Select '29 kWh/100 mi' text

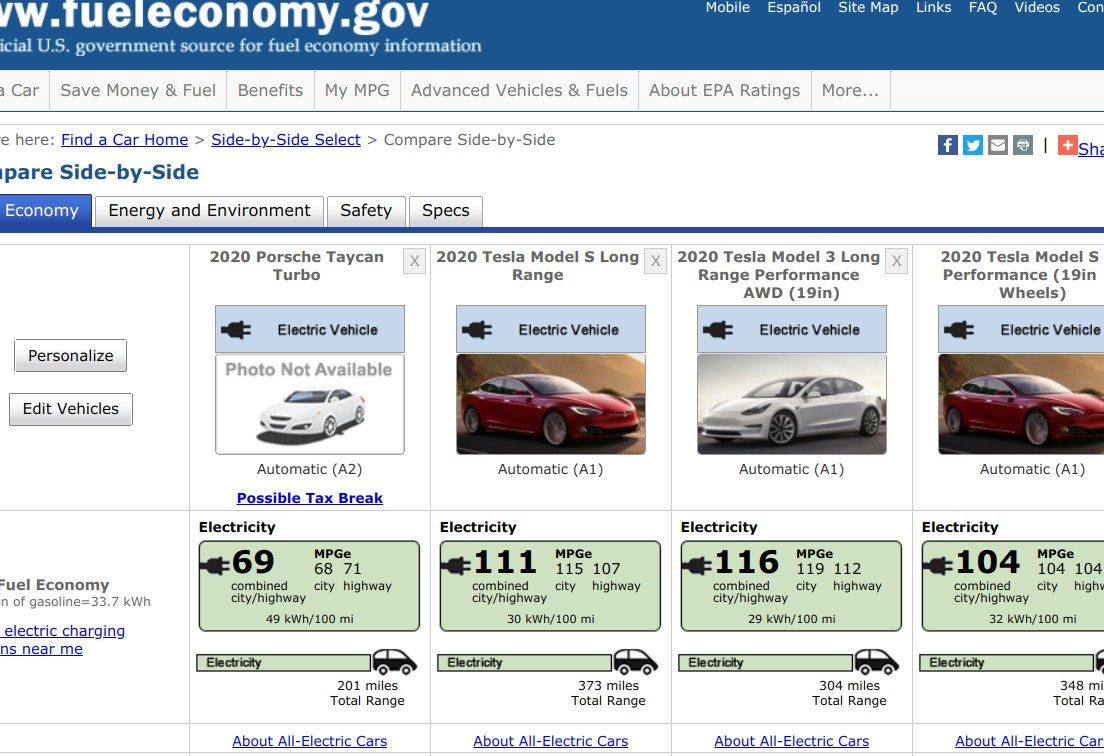[x=791, y=619]
